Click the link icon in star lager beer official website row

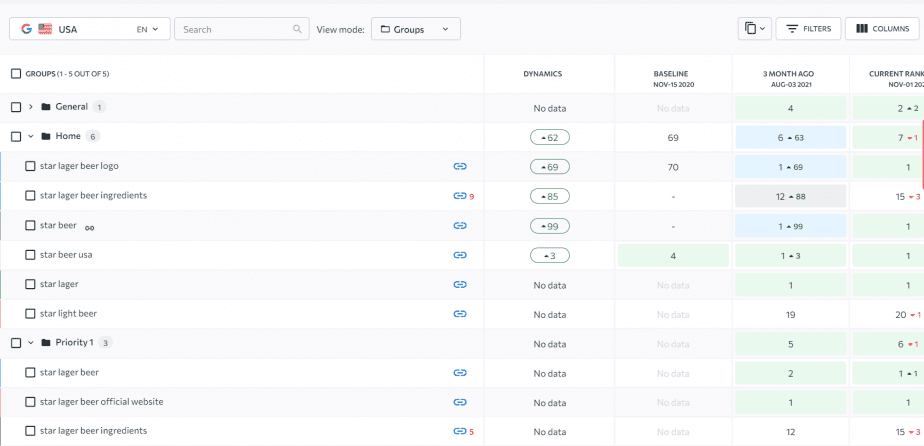pos(460,402)
